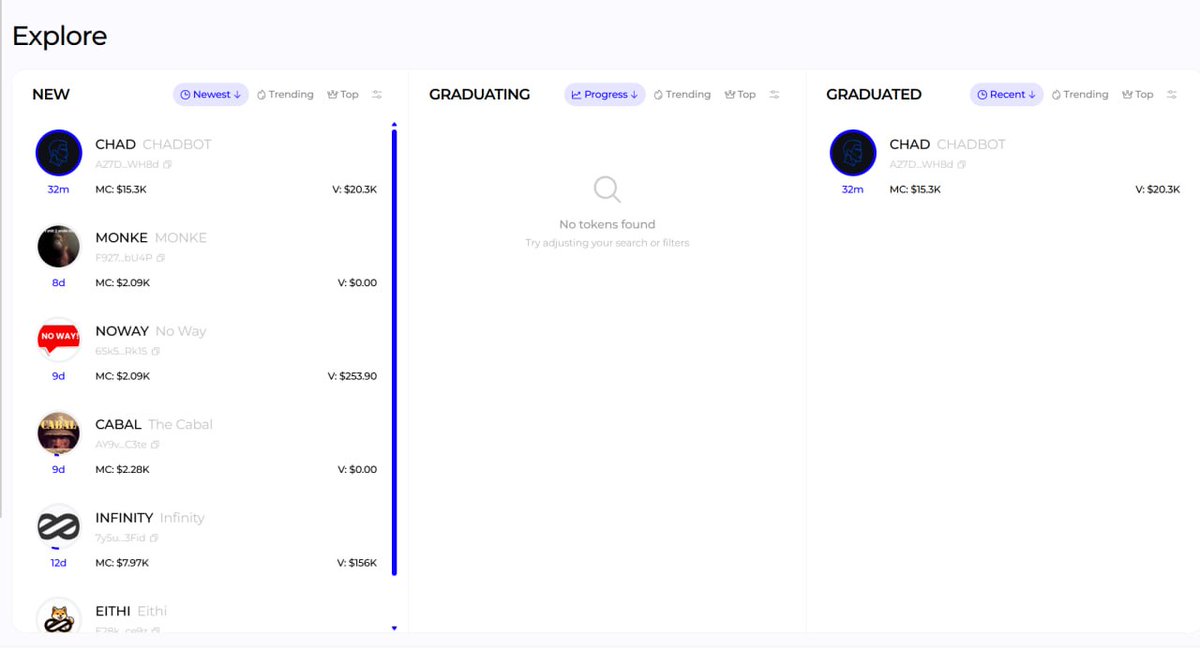Copy CHAD address in GRADUATED column
The image size is (1200, 653).
pos(962,164)
